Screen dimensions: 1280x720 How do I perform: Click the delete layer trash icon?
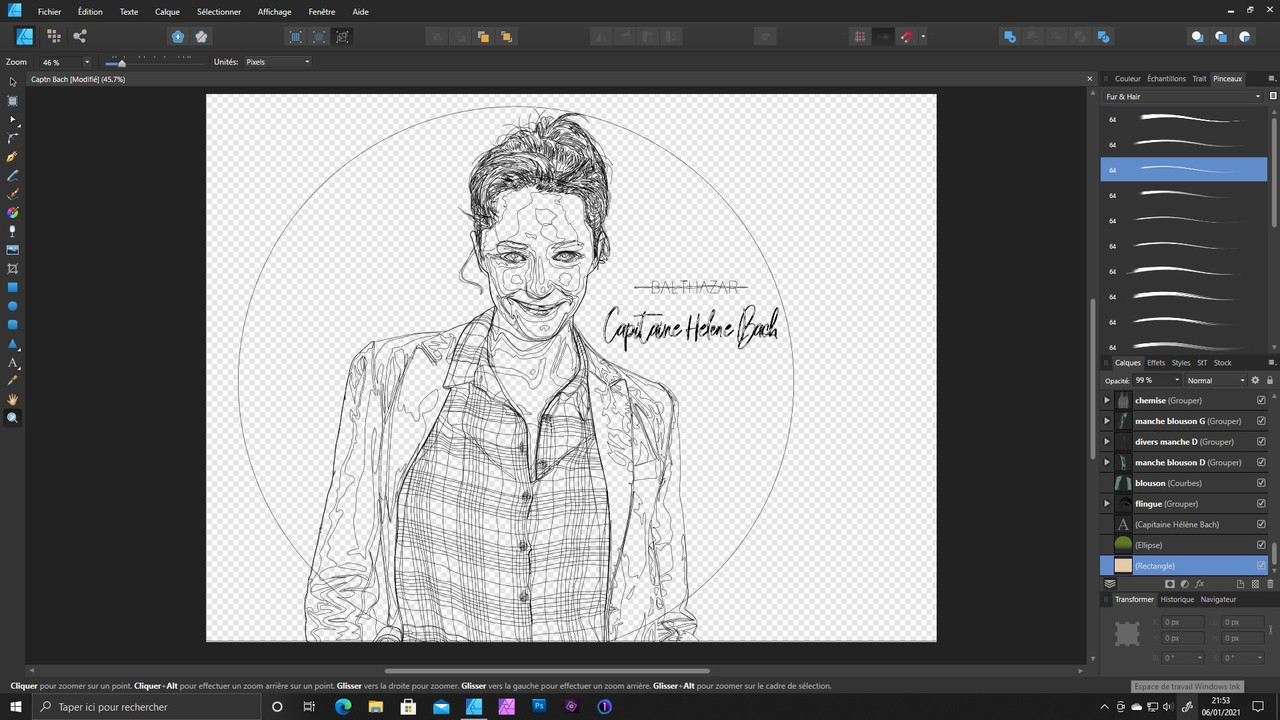1271,584
